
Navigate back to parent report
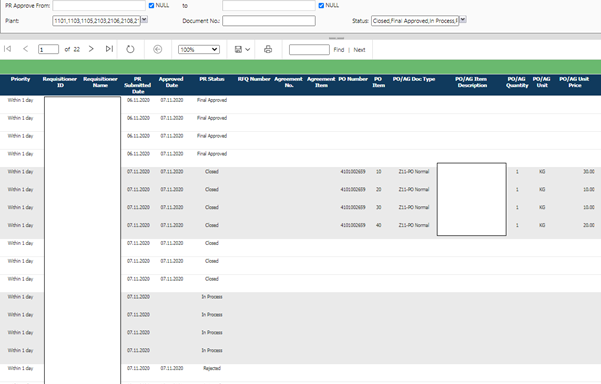158,49
